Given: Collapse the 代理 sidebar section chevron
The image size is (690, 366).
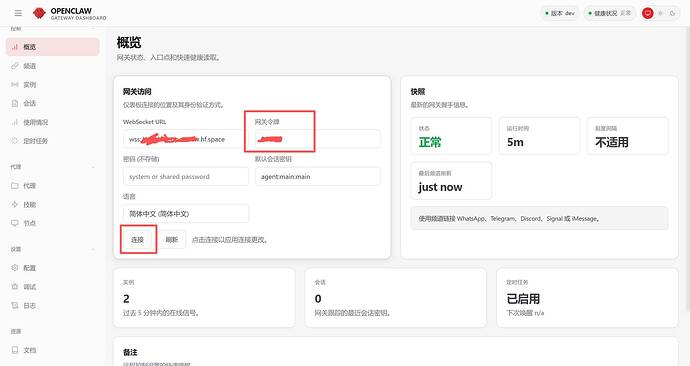Looking at the screenshot, I should tap(93, 167).
